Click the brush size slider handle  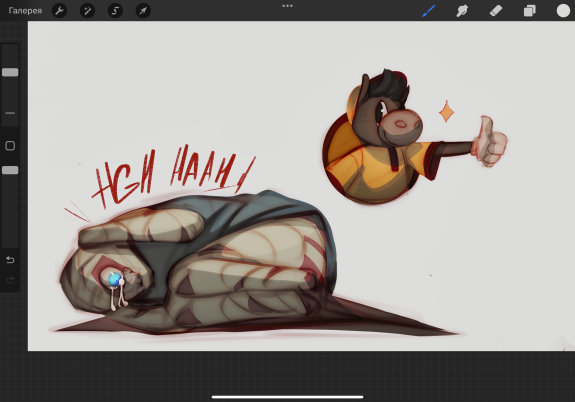10,72
